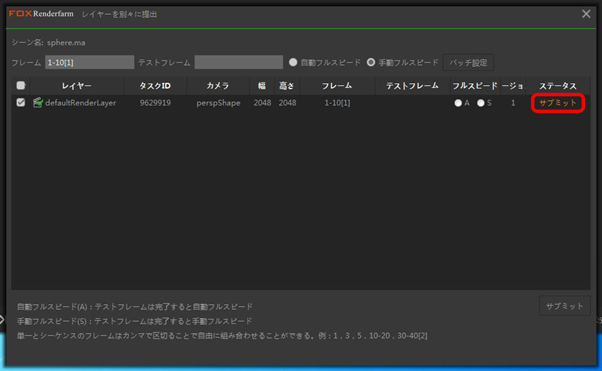The height and width of the screenshot is (371, 602).
Task: Select the defaultRenderLayer name cell
Action: pyautogui.click(x=81, y=103)
